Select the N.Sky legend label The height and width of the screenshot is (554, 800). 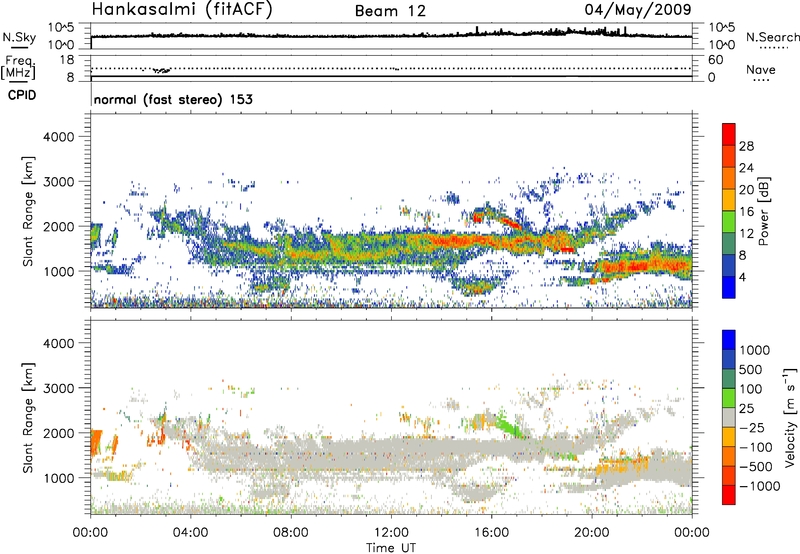[19, 37]
